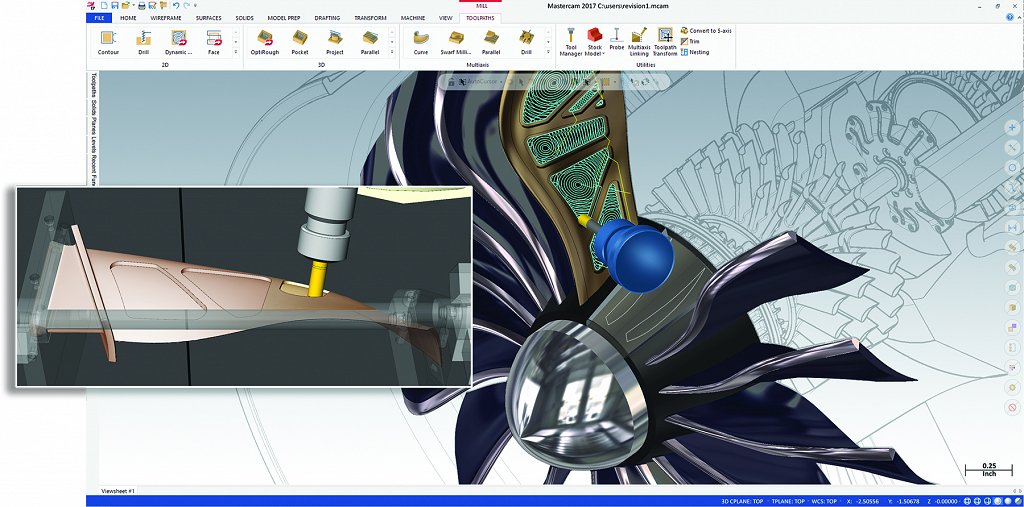Viewport: 1024px width, 507px height.
Task: Open the Tool Manager
Action: click(x=571, y=42)
